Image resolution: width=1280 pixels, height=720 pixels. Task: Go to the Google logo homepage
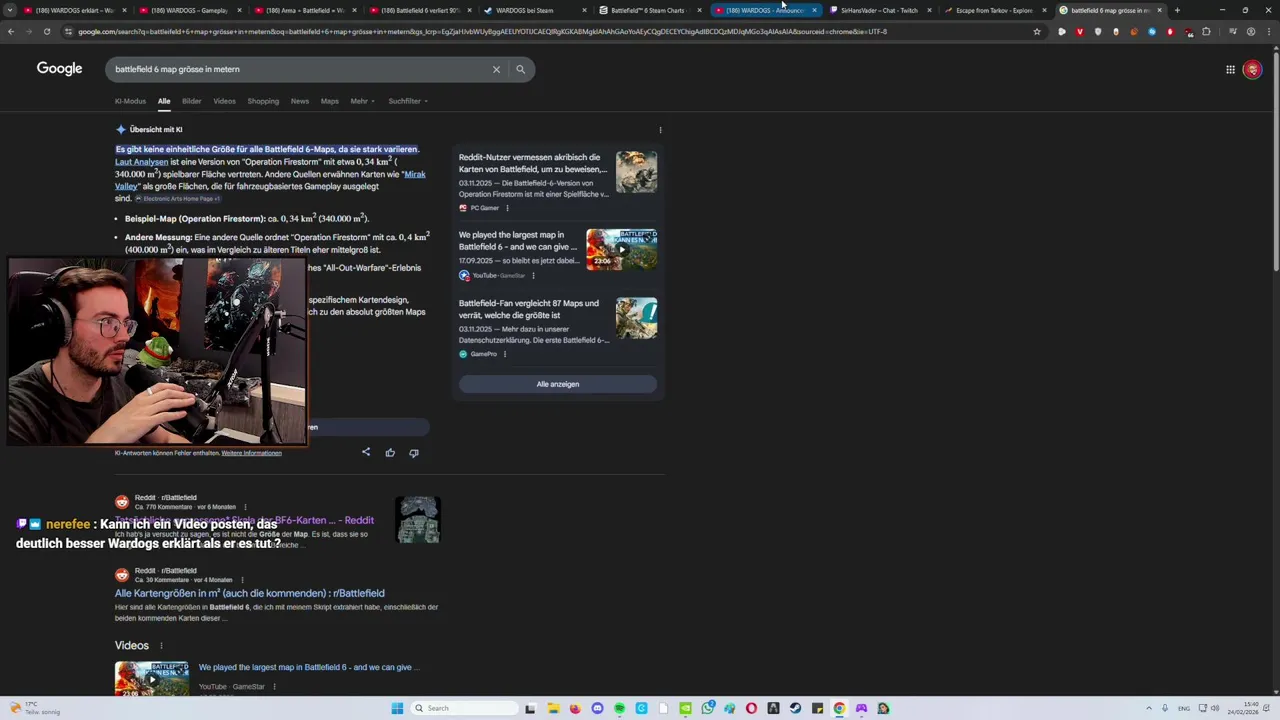point(59,68)
